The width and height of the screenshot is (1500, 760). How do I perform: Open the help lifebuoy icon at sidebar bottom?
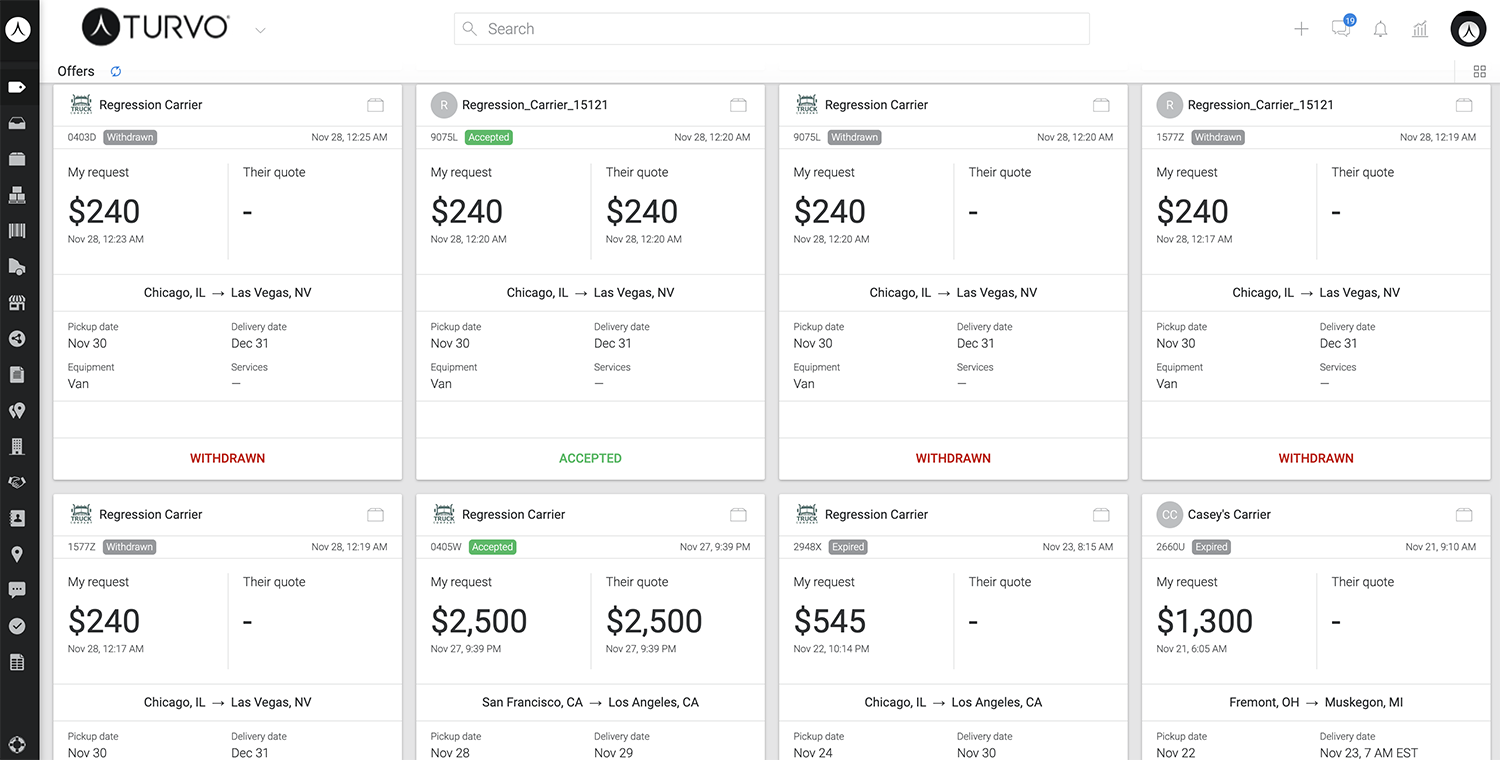pos(17,745)
